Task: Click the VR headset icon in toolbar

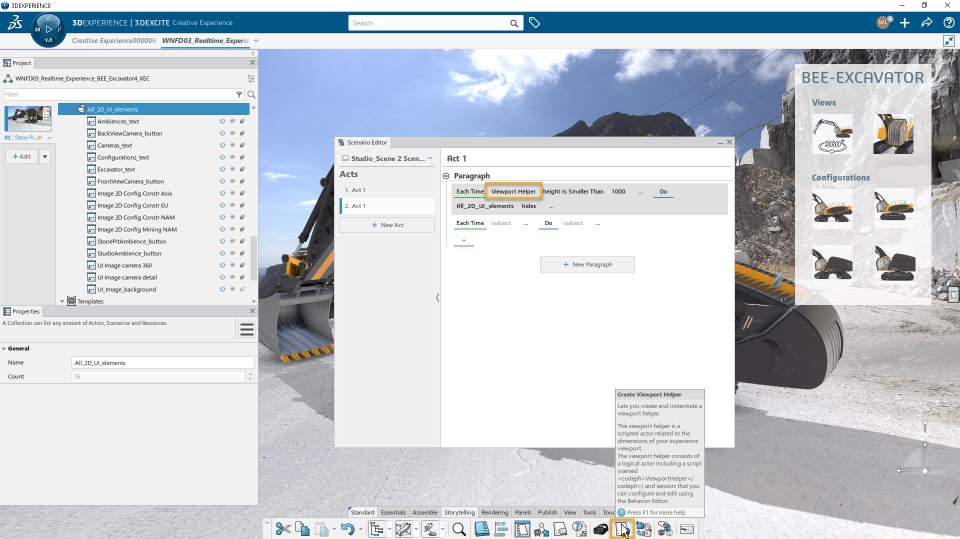Action: (601, 529)
